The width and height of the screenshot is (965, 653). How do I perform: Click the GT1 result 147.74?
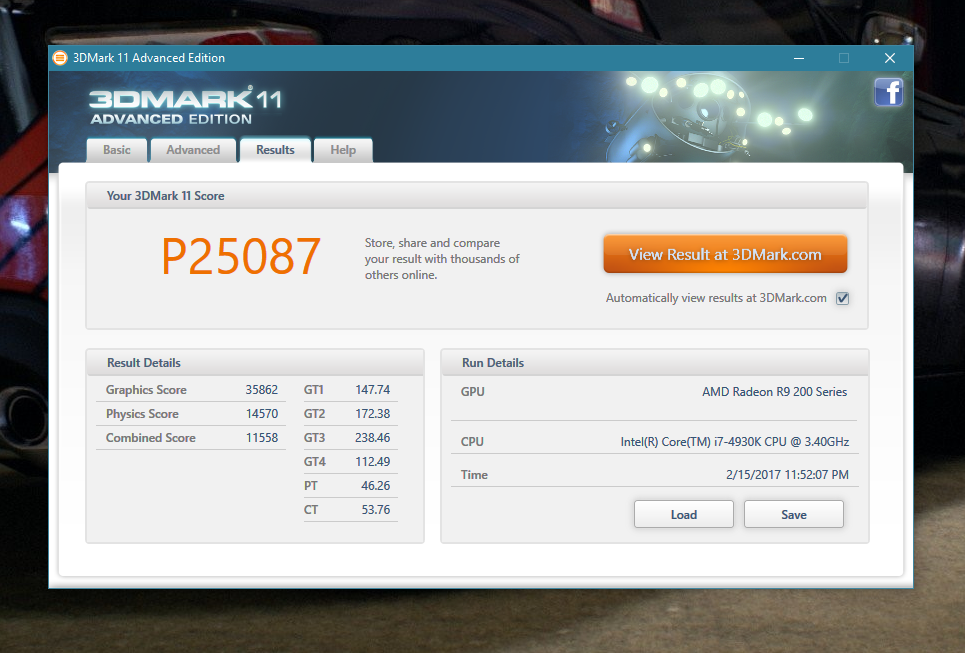coord(372,390)
